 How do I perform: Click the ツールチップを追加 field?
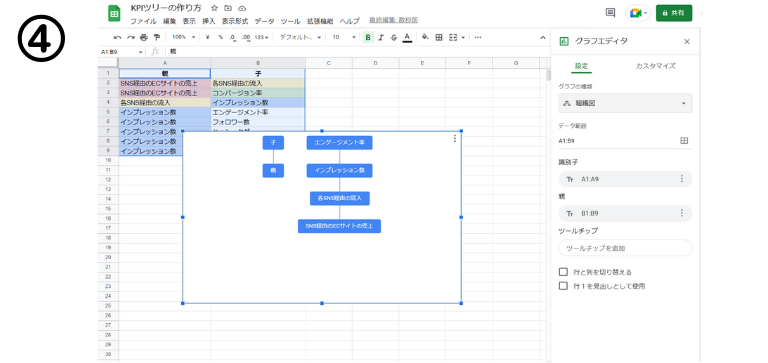[625, 248]
